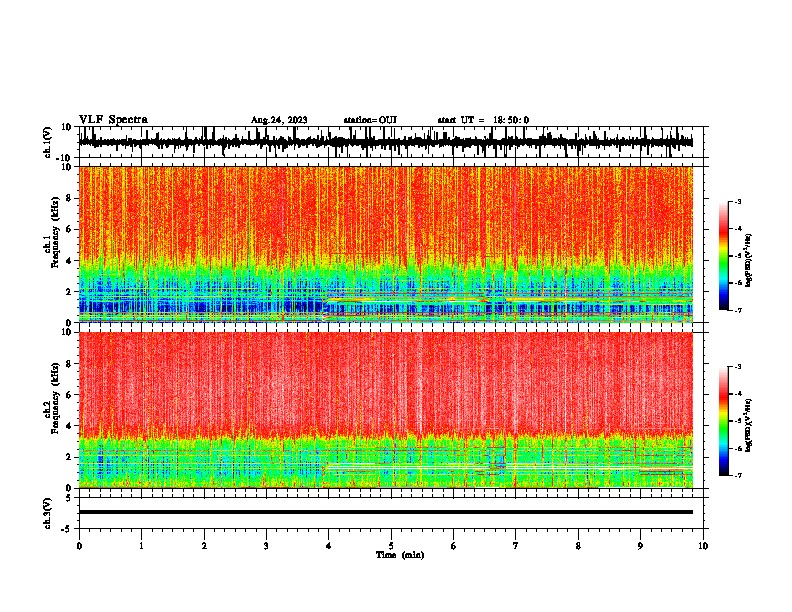Click the "Time (min)" x-axis label
The width and height of the screenshot is (792, 612).
pos(400,555)
